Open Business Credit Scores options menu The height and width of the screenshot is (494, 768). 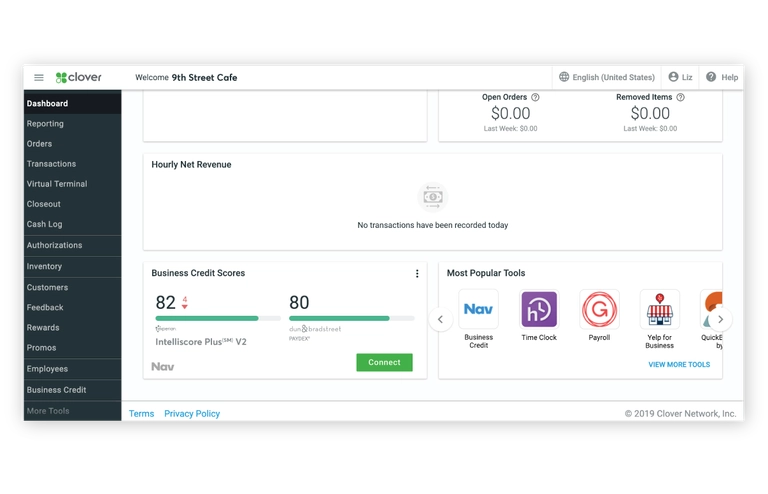(x=417, y=274)
